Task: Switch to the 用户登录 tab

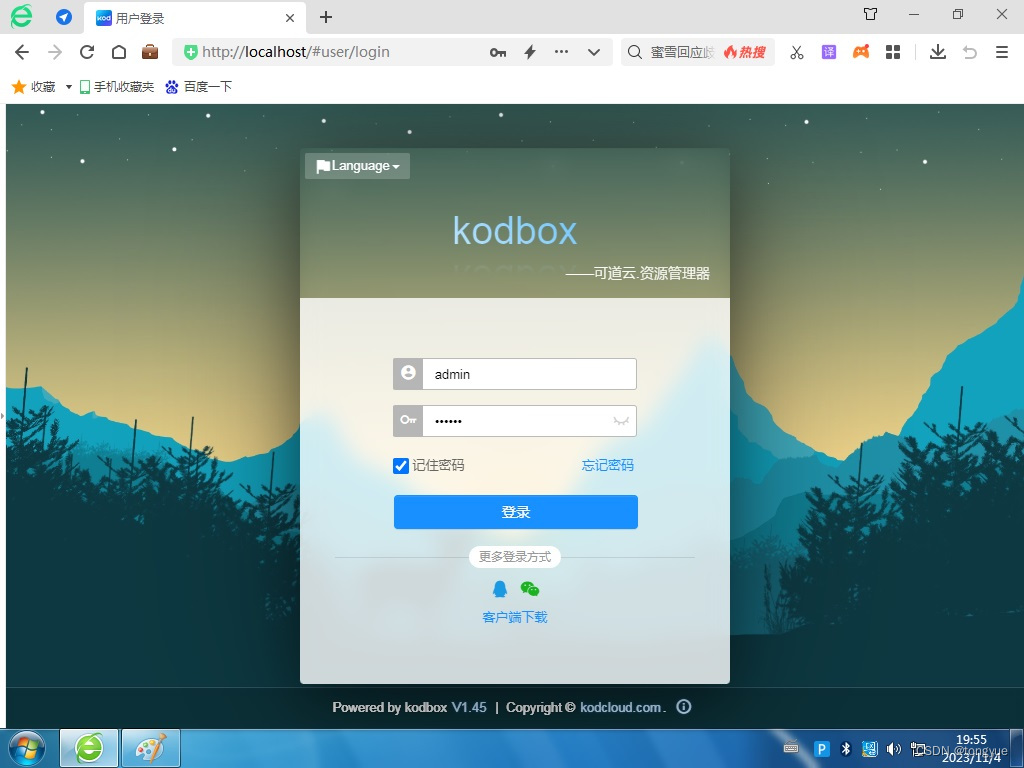Action: [193, 18]
